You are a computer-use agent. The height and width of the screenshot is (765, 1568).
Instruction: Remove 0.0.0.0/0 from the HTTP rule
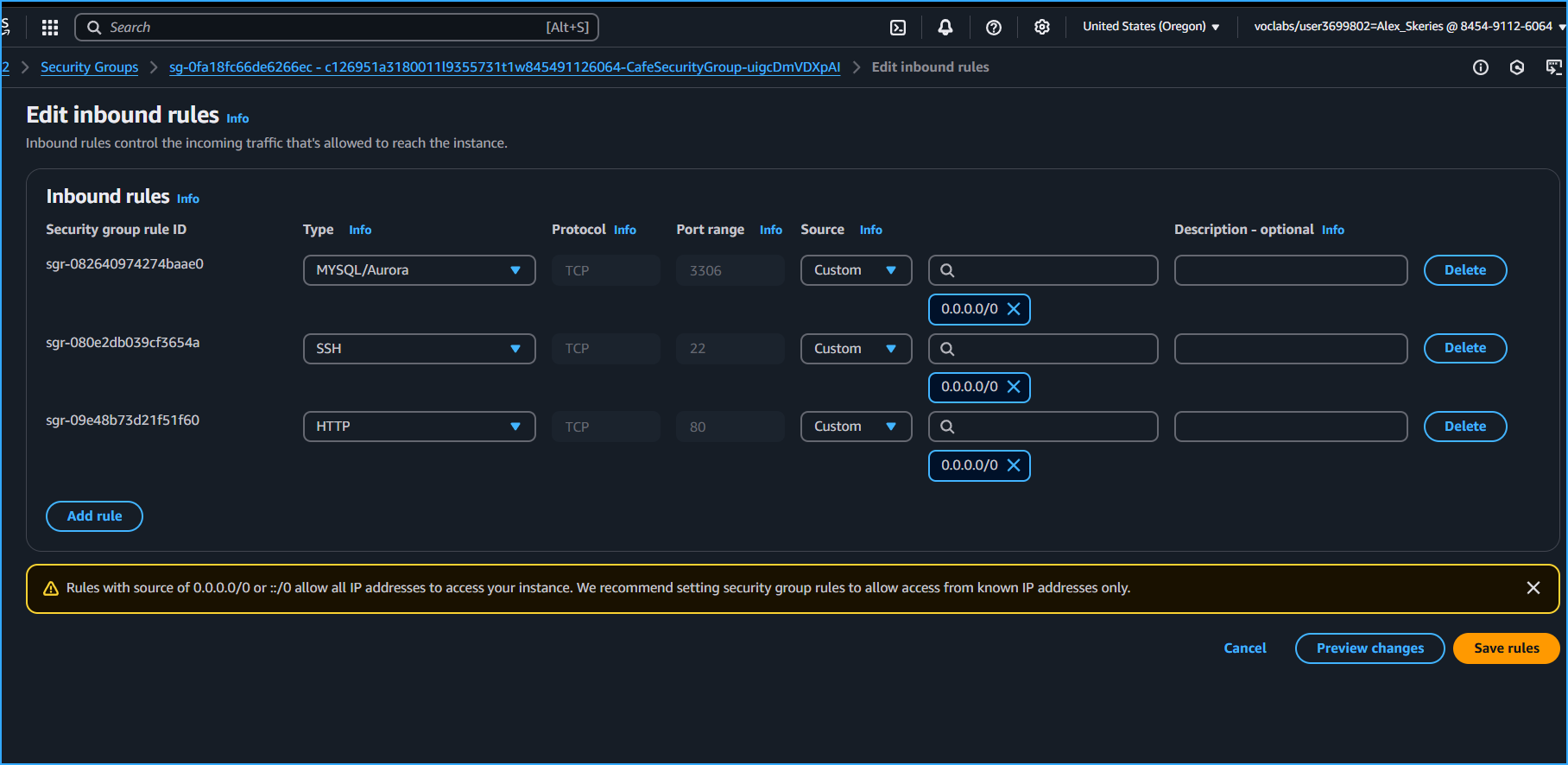(1014, 465)
